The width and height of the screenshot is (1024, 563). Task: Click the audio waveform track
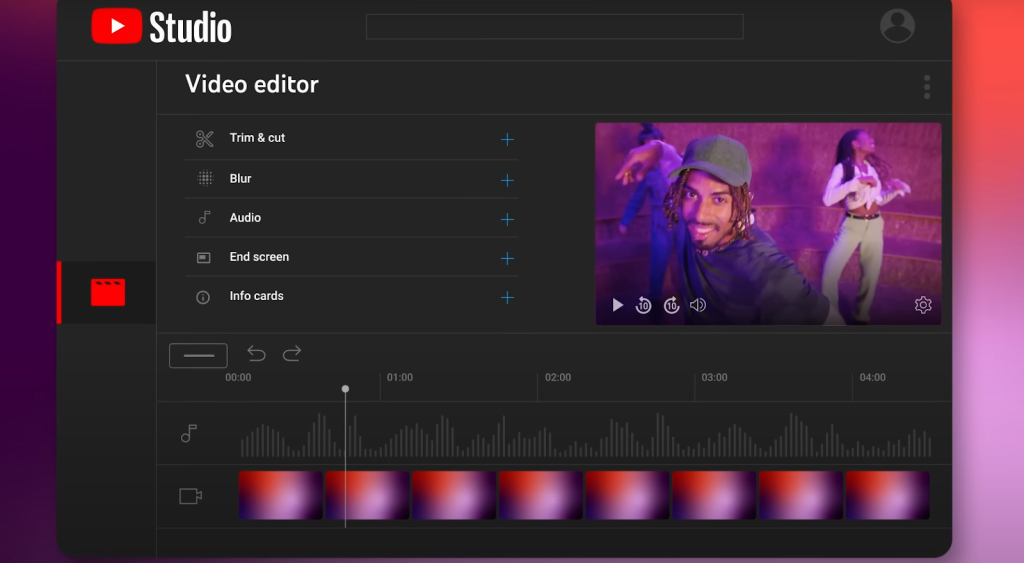pos(586,435)
